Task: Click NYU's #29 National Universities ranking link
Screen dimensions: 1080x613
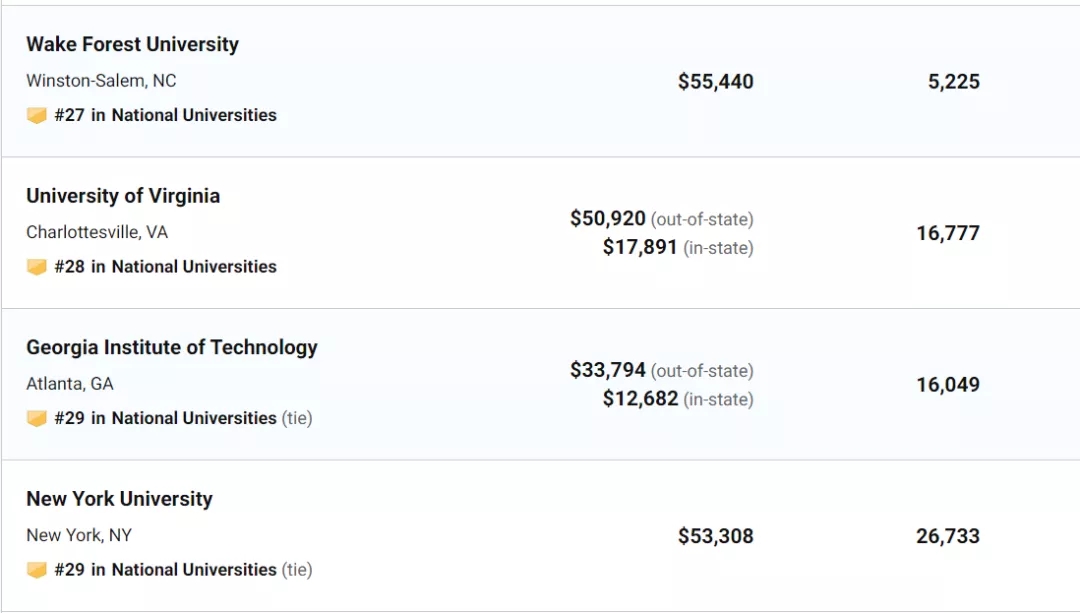Action: [x=165, y=570]
